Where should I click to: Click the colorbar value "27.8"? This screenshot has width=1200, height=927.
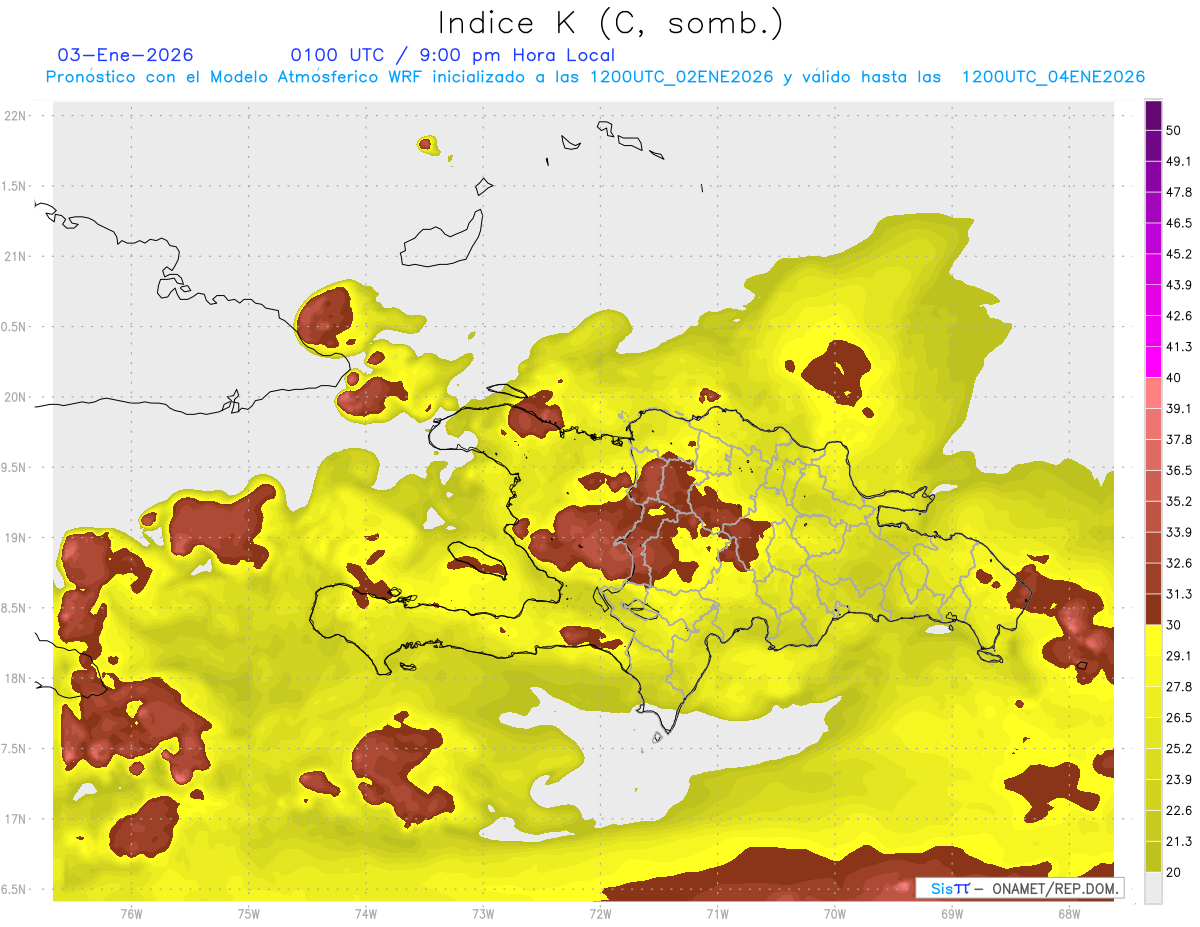pos(1179,687)
